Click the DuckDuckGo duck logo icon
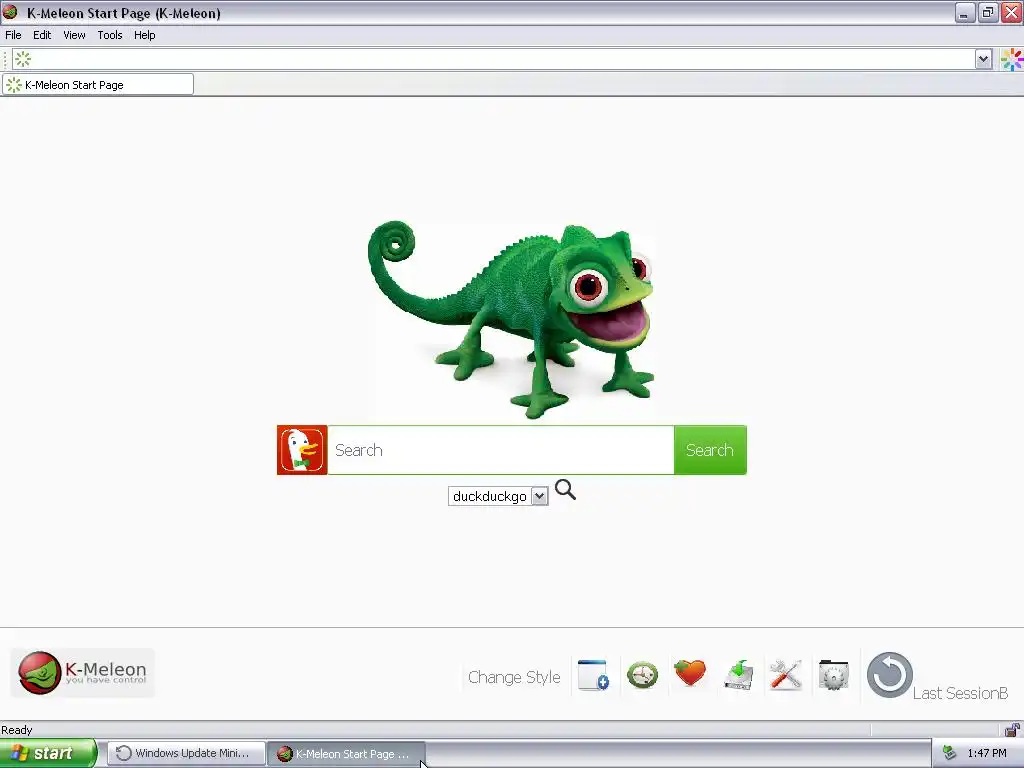The width and height of the screenshot is (1024, 768). pos(302,450)
